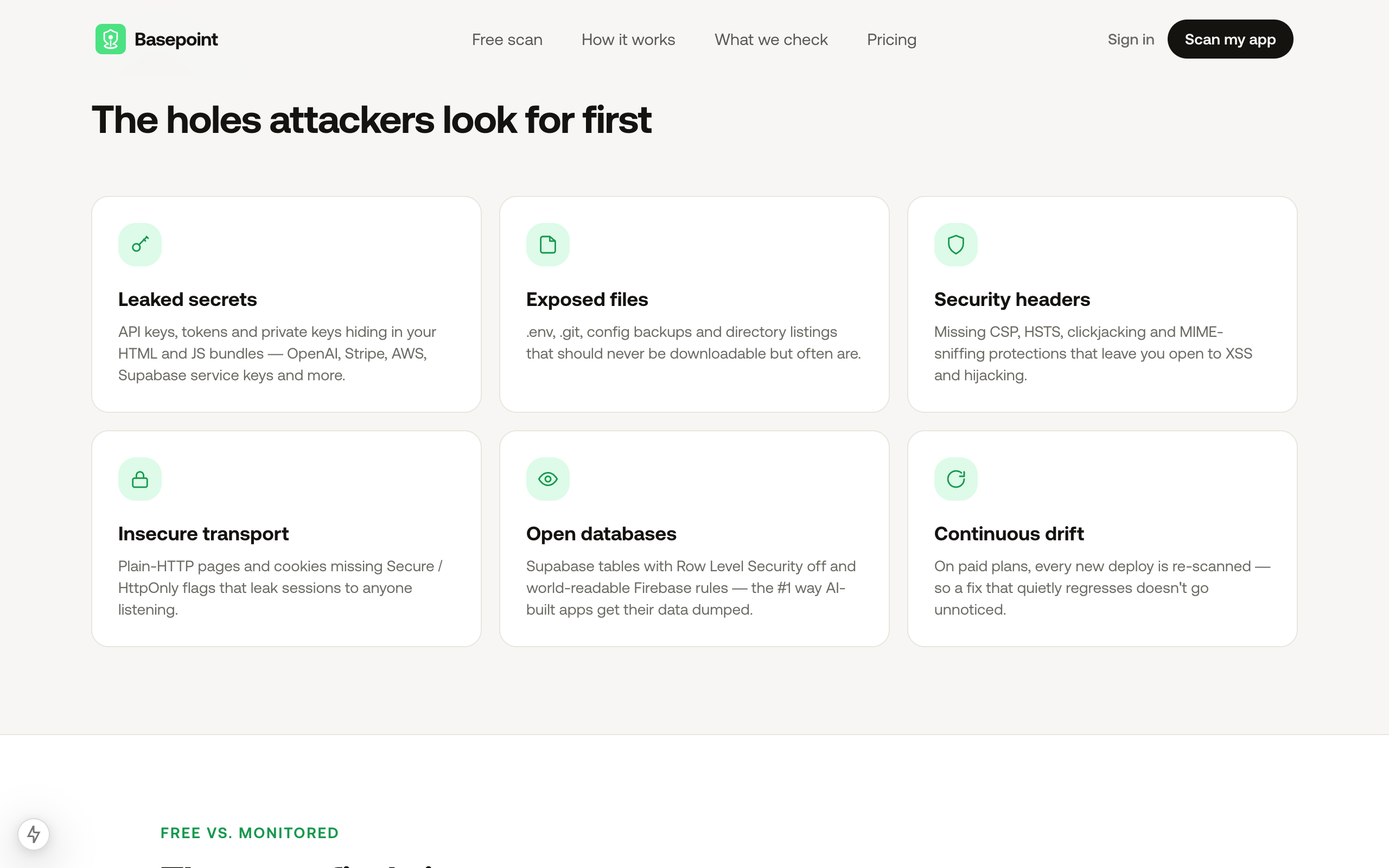The width and height of the screenshot is (1389, 868).
Task: Select the Continuous drift card title
Action: (x=1009, y=533)
